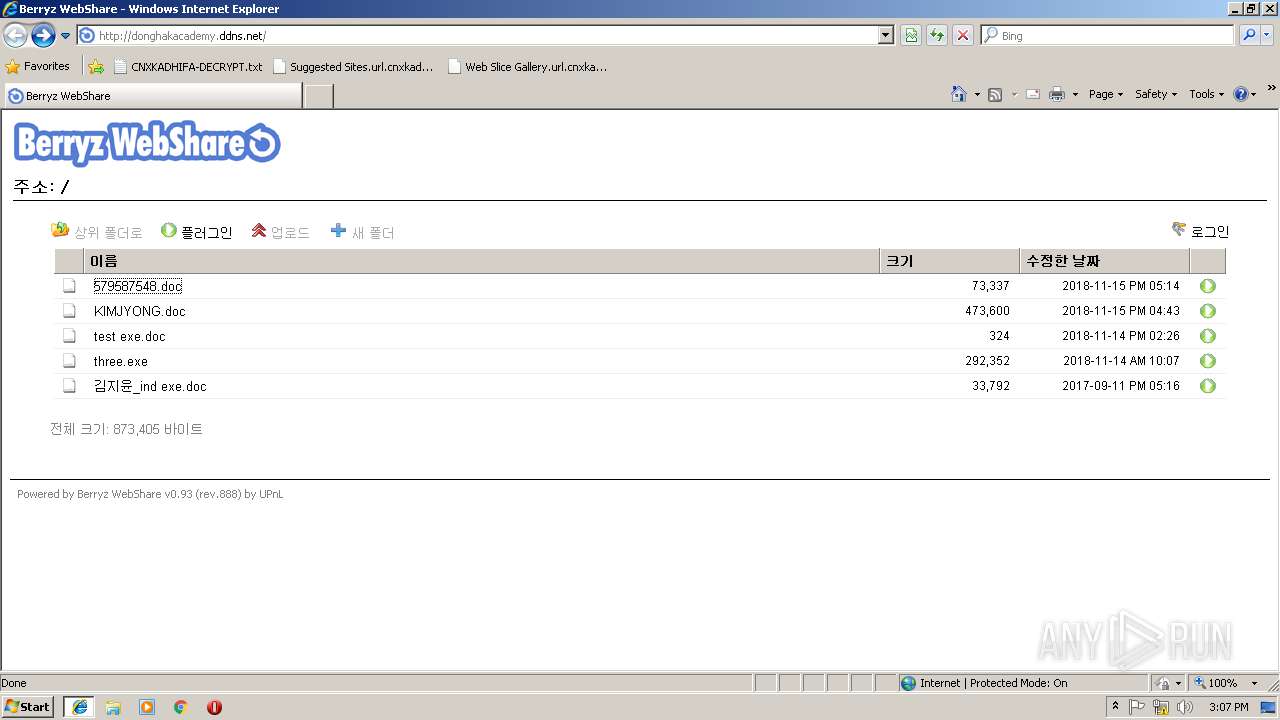Expand the search provider dropdown
This screenshot has height=720, width=1280.
pos(1267,35)
